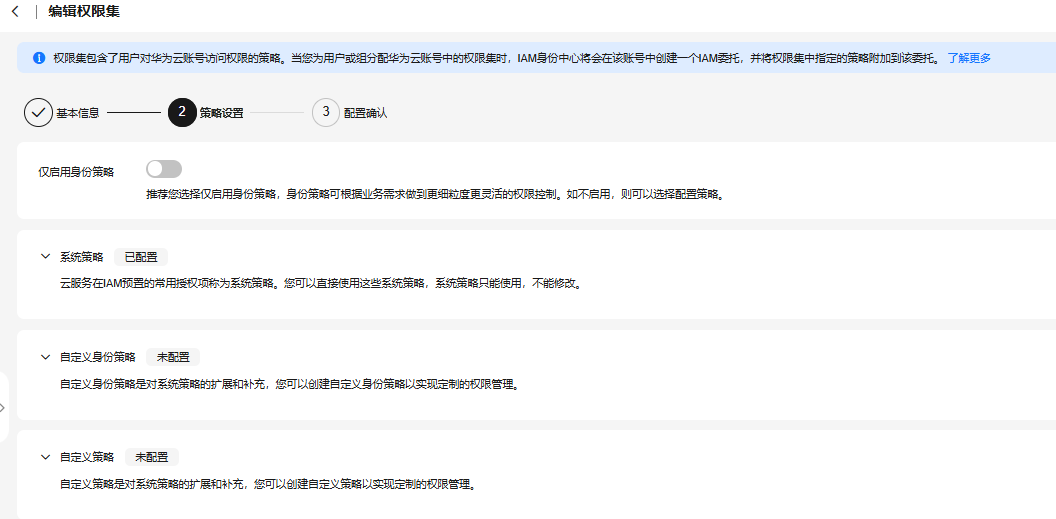Click the 系统策略 heading
The height and width of the screenshot is (519, 1056).
point(81,257)
